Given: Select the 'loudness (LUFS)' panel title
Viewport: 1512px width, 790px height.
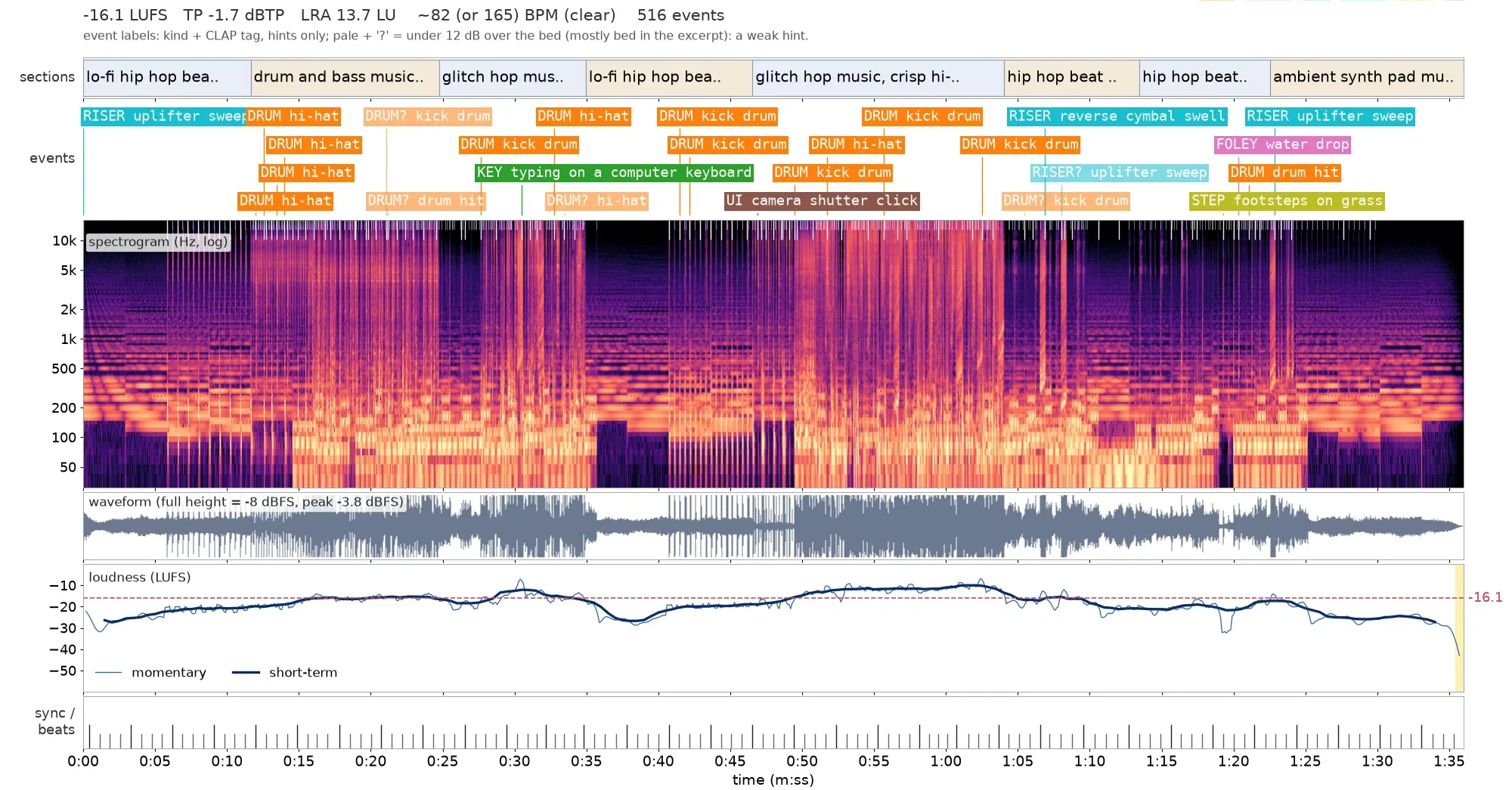Looking at the screenshot, I should (140, 578).
